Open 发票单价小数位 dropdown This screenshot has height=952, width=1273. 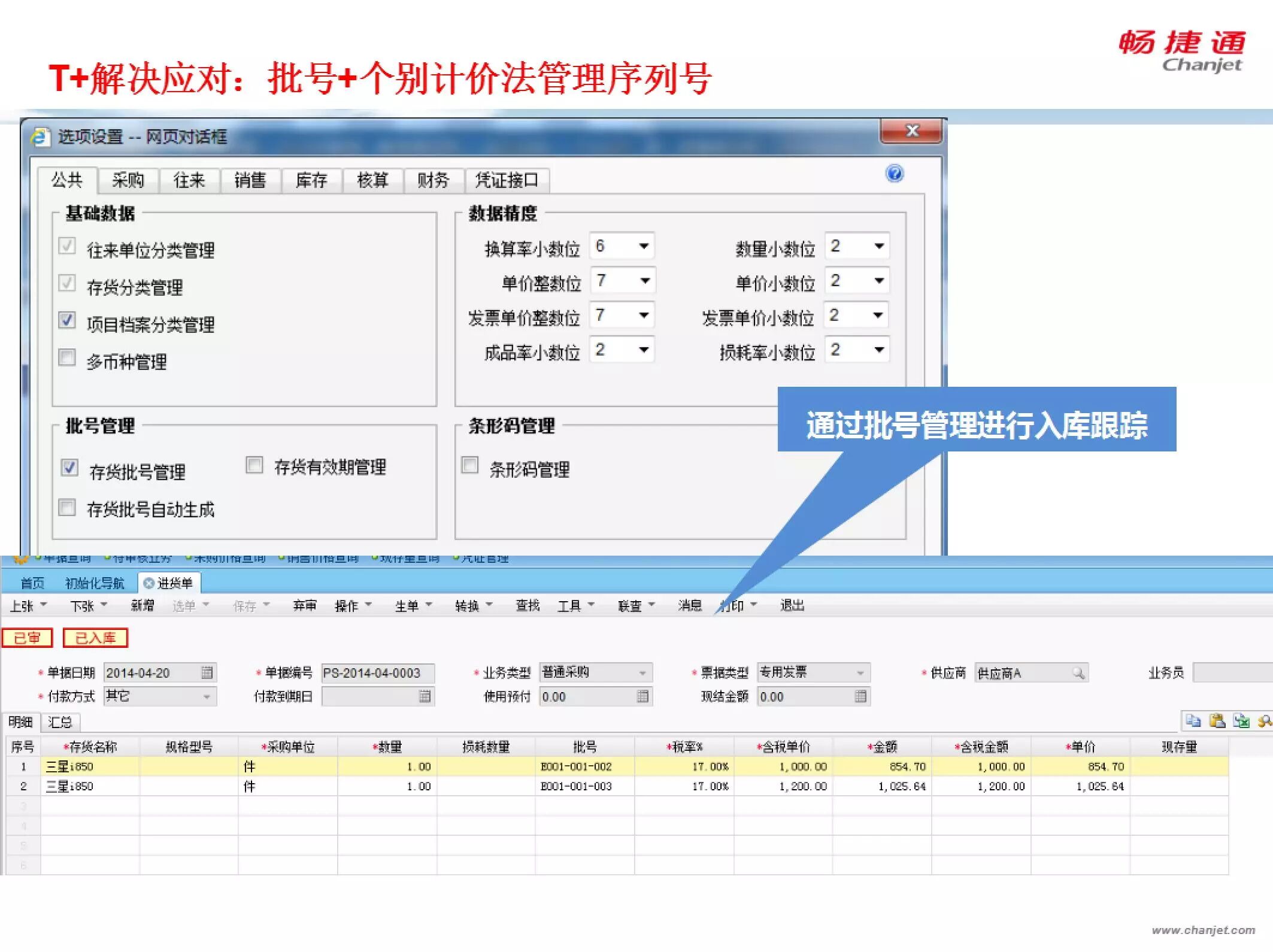pos(857,316)
